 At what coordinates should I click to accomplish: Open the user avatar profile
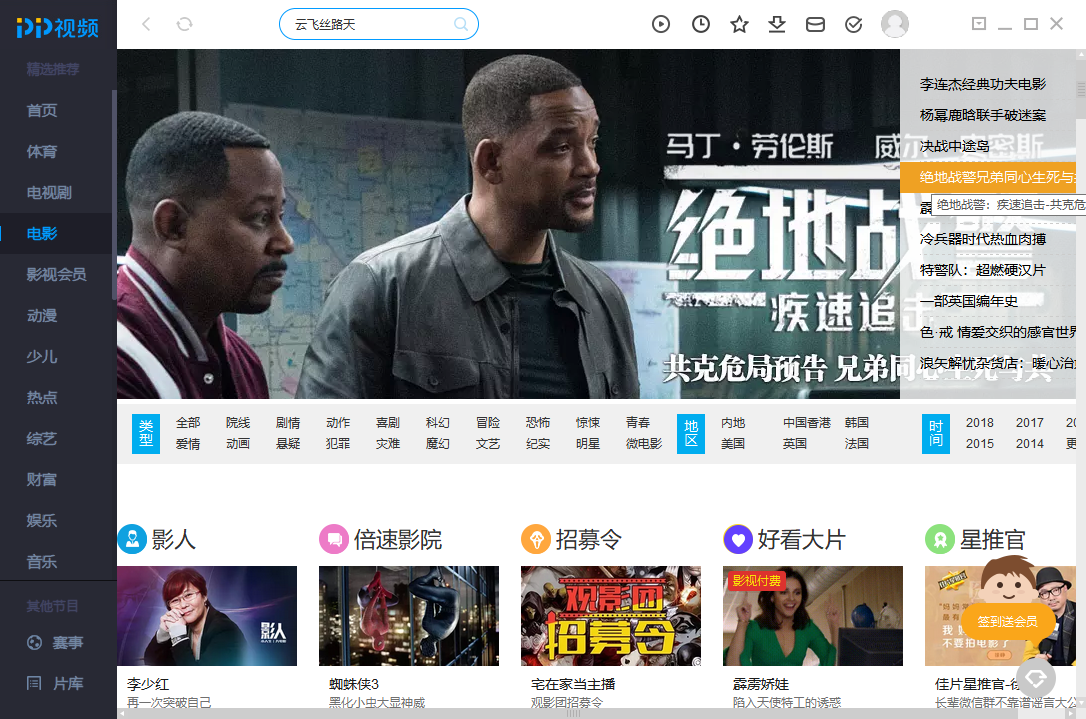tap(895, 24)
